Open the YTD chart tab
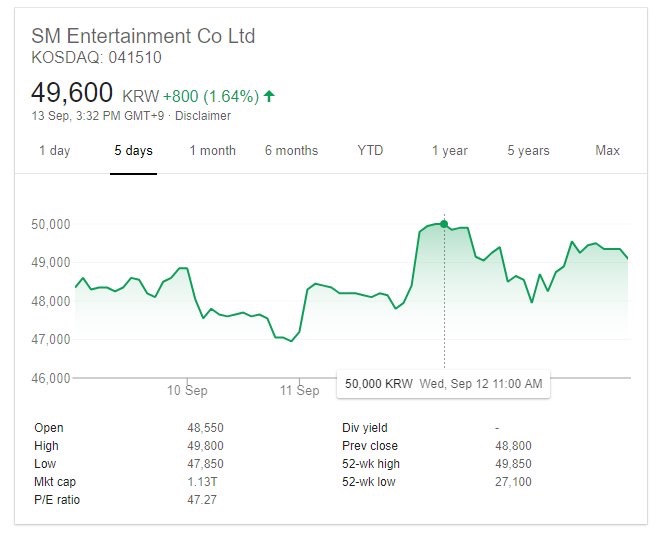 (370, 151)
